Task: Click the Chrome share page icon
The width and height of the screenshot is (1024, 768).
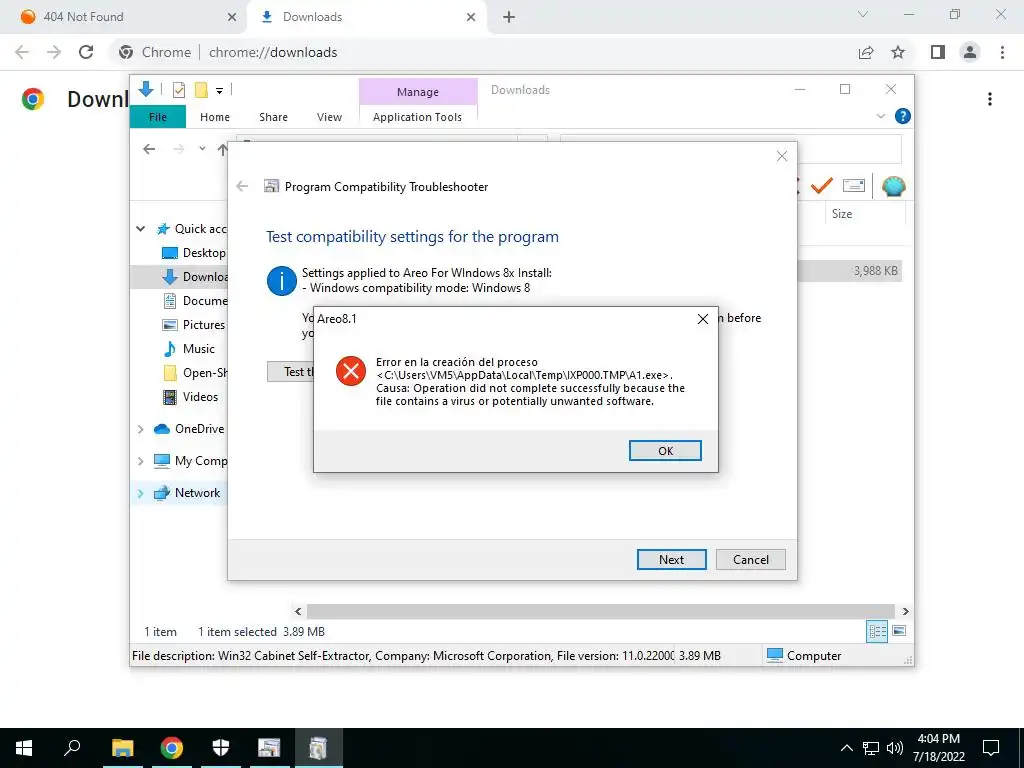Action: [x=866, y=52]
